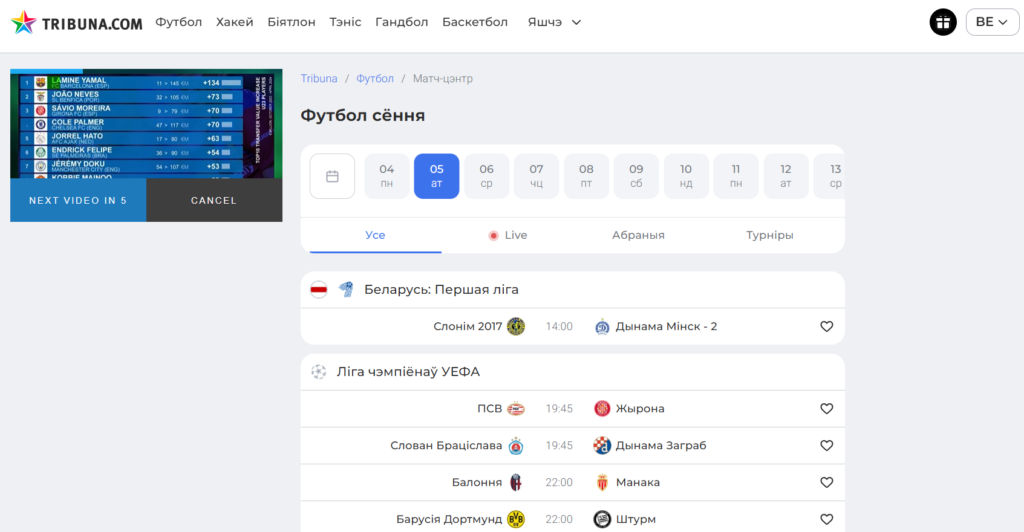Select date 06 ср
Image resolution: width=1024 pixels, height=532 pixels.
pos(487,176)
